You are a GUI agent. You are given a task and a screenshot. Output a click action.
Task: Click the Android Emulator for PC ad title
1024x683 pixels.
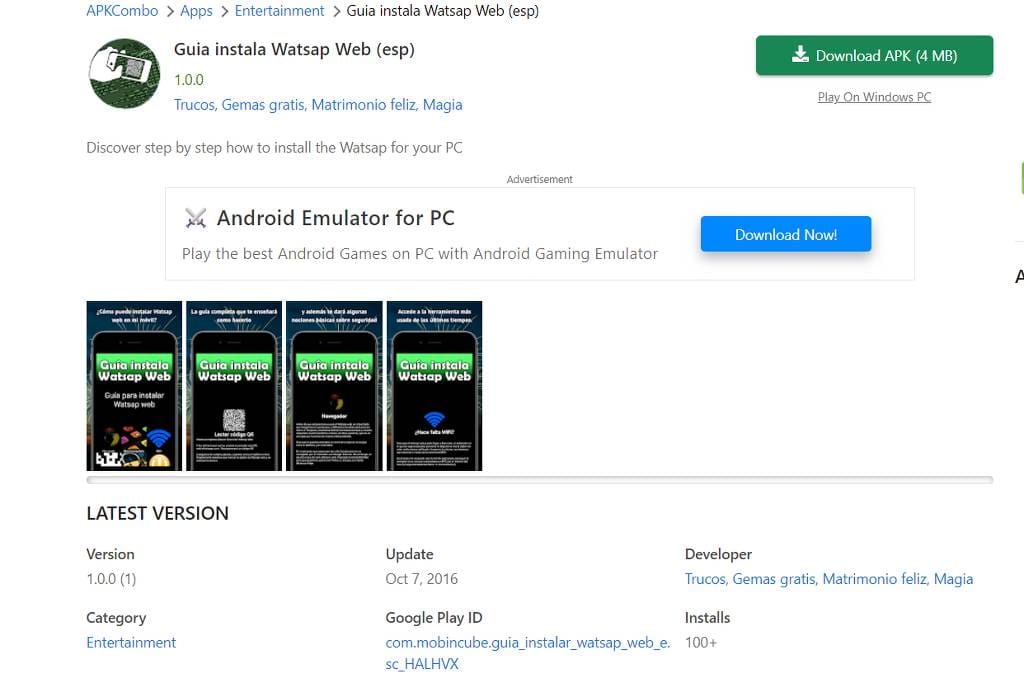[x=335, y=218]
